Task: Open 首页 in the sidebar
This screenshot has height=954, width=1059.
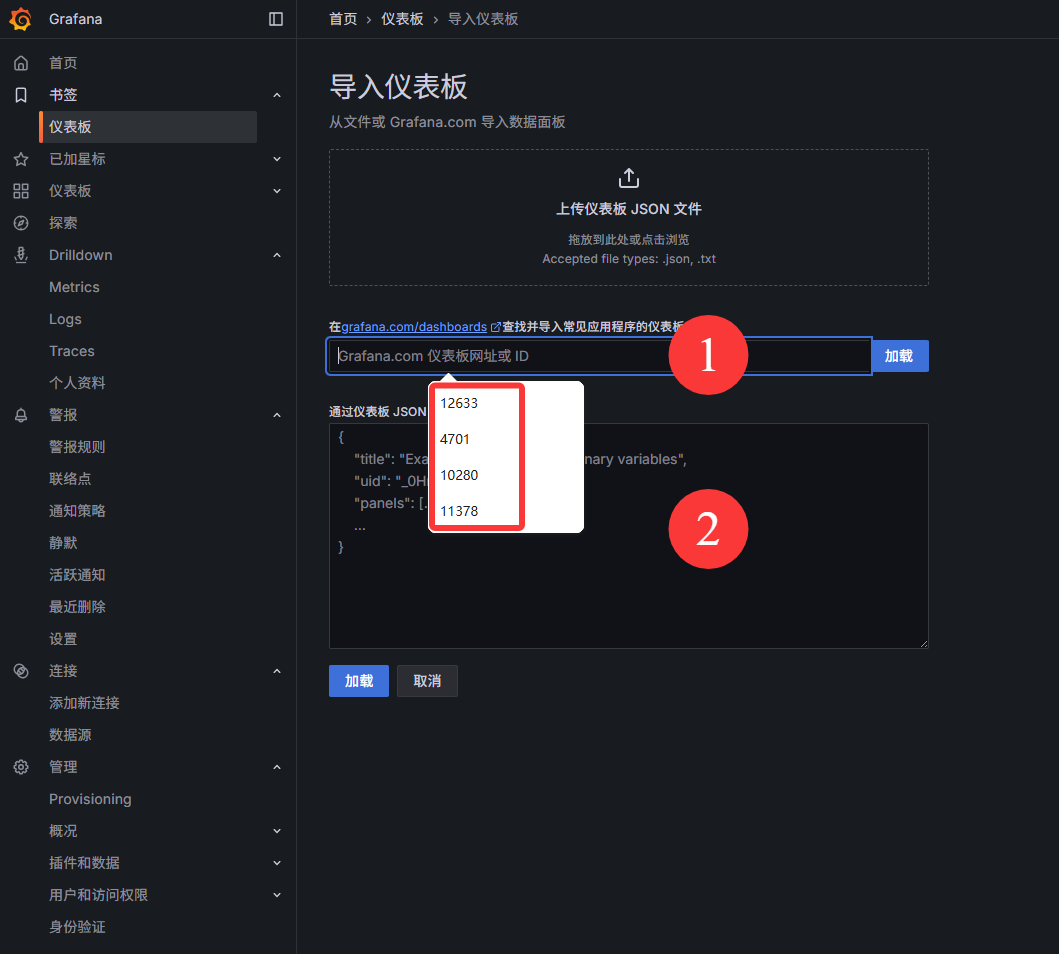Action: coord(63,63)
